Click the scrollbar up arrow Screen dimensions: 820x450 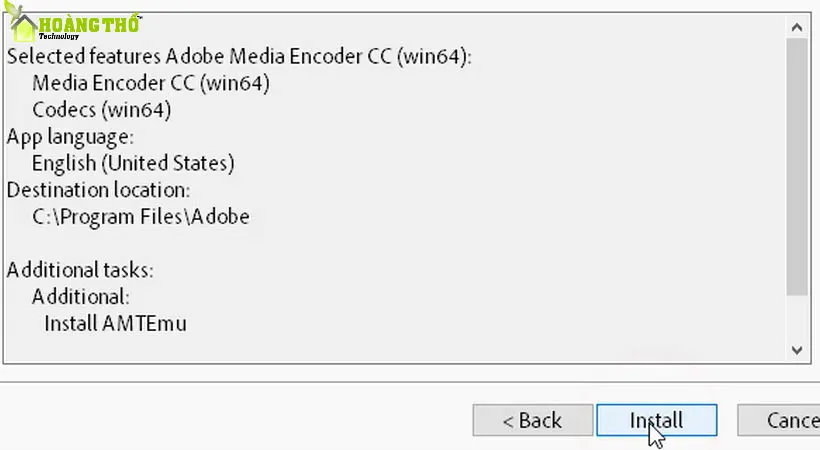click(x=797, y=27)
